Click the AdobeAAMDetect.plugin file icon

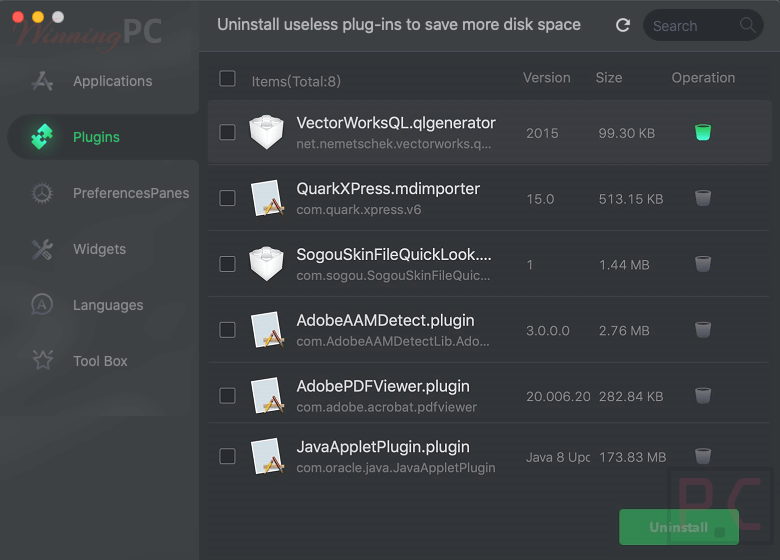[267, 330]
